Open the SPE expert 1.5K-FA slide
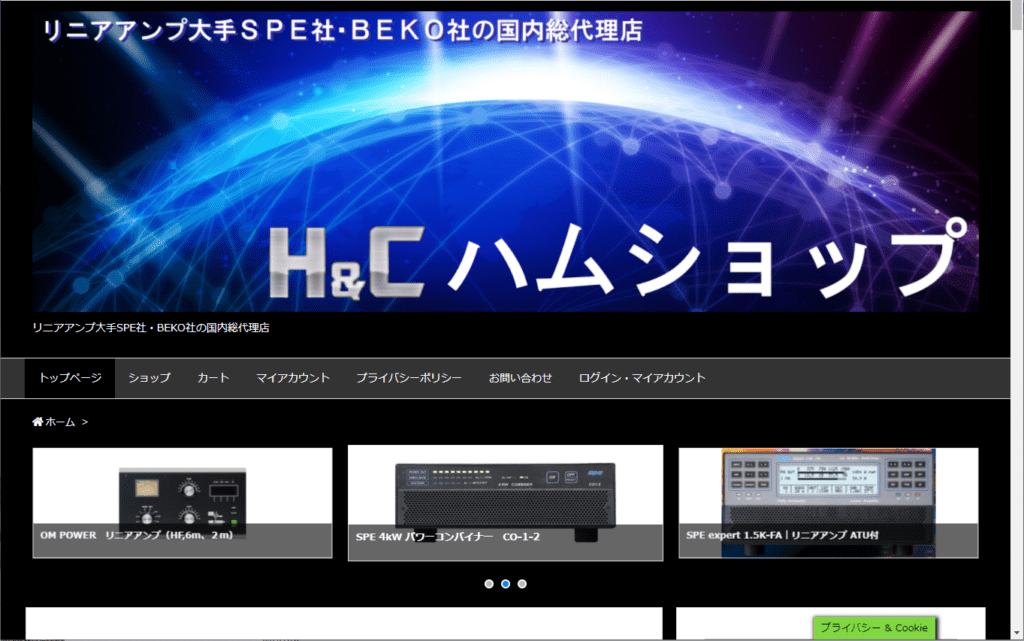Viewport: 1024px width, 641px height. (x=828, y=502)
